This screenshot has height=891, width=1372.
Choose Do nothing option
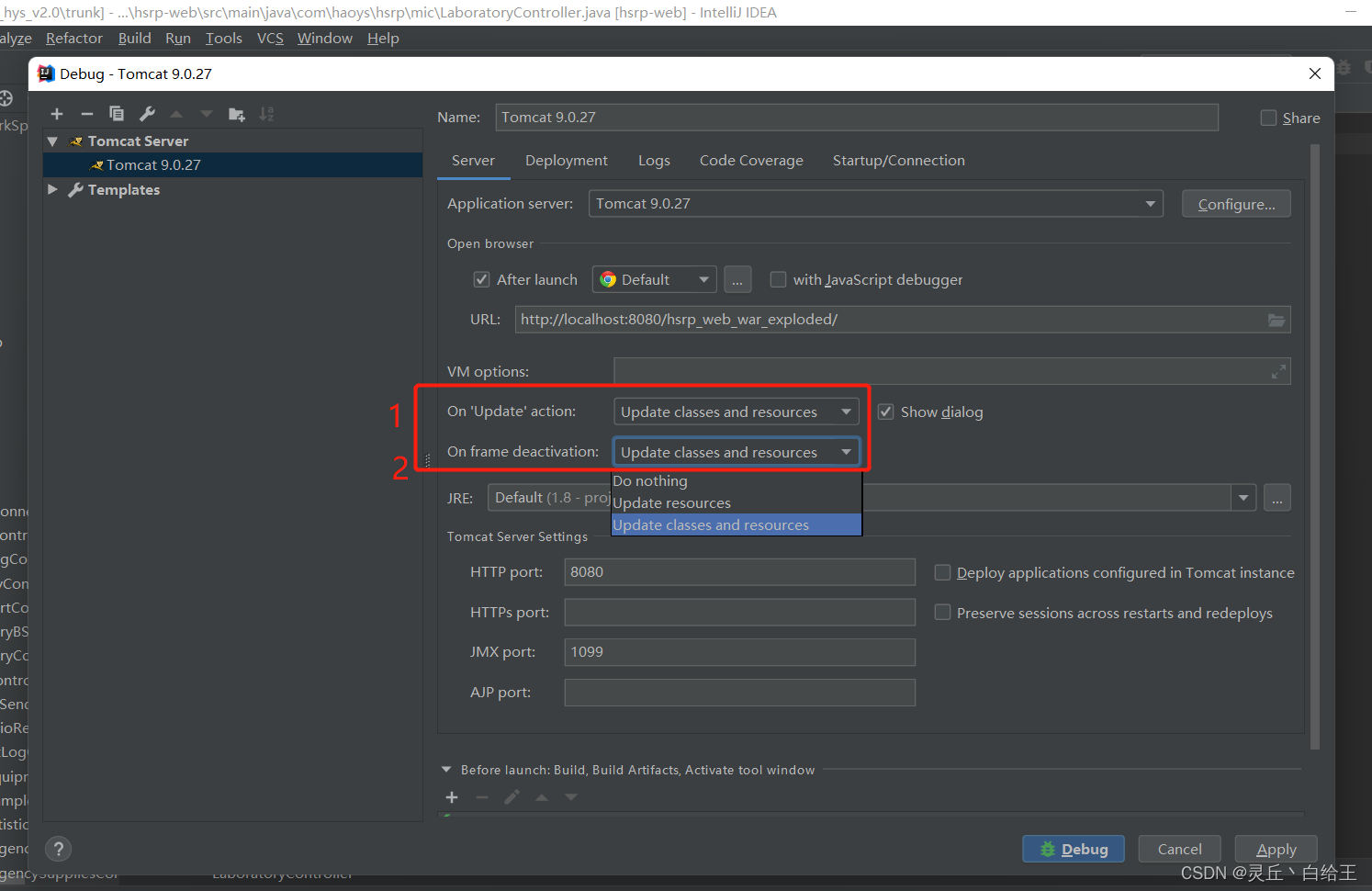(x=737, y=481)
